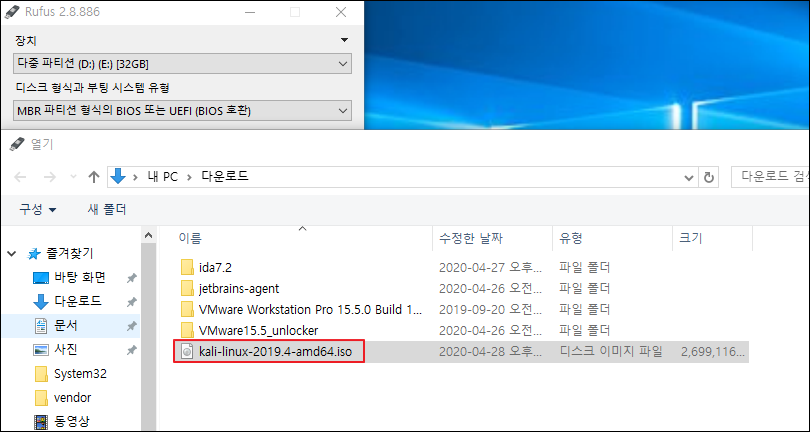Screen dimensions: 810x432
Task: Refresh the Downloads folder view
Action: [x=709, y=178]
